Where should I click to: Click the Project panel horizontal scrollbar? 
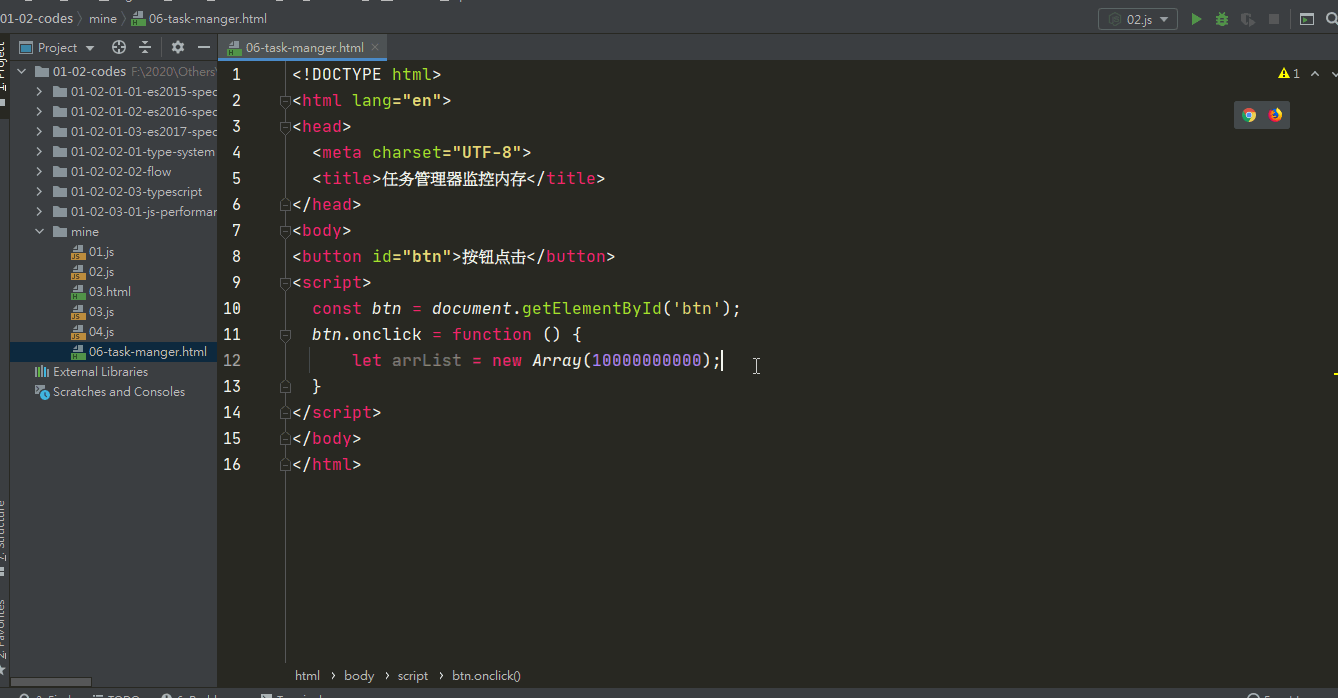click(x=51, y=681)
